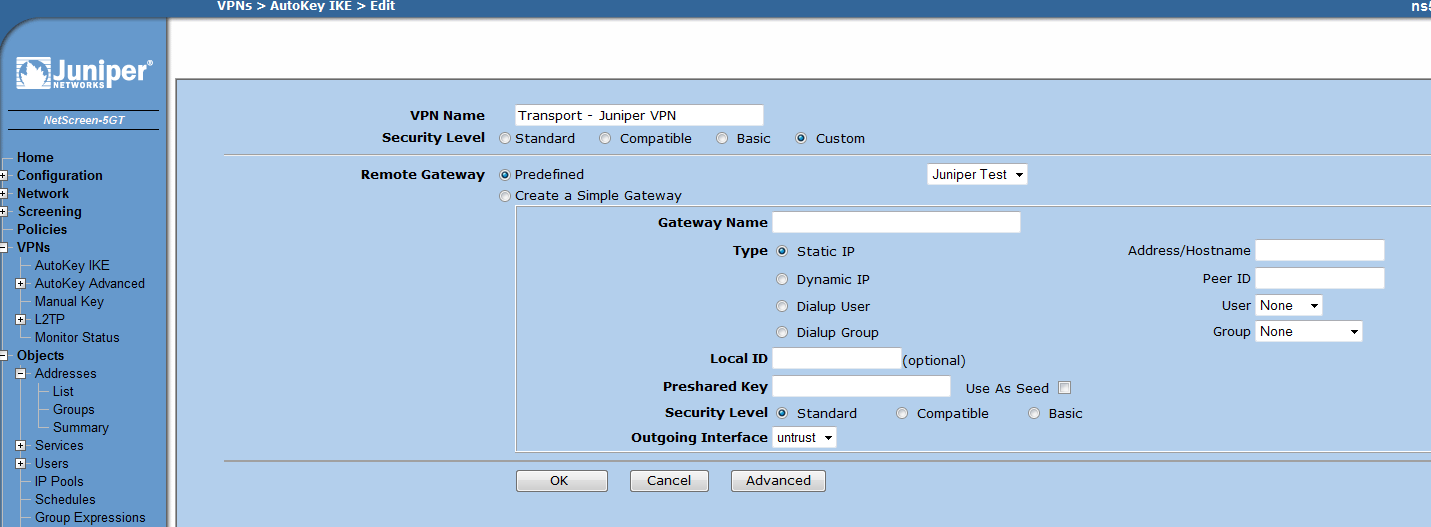Open the Juniper Test gateway dropdown

[977, 175]
